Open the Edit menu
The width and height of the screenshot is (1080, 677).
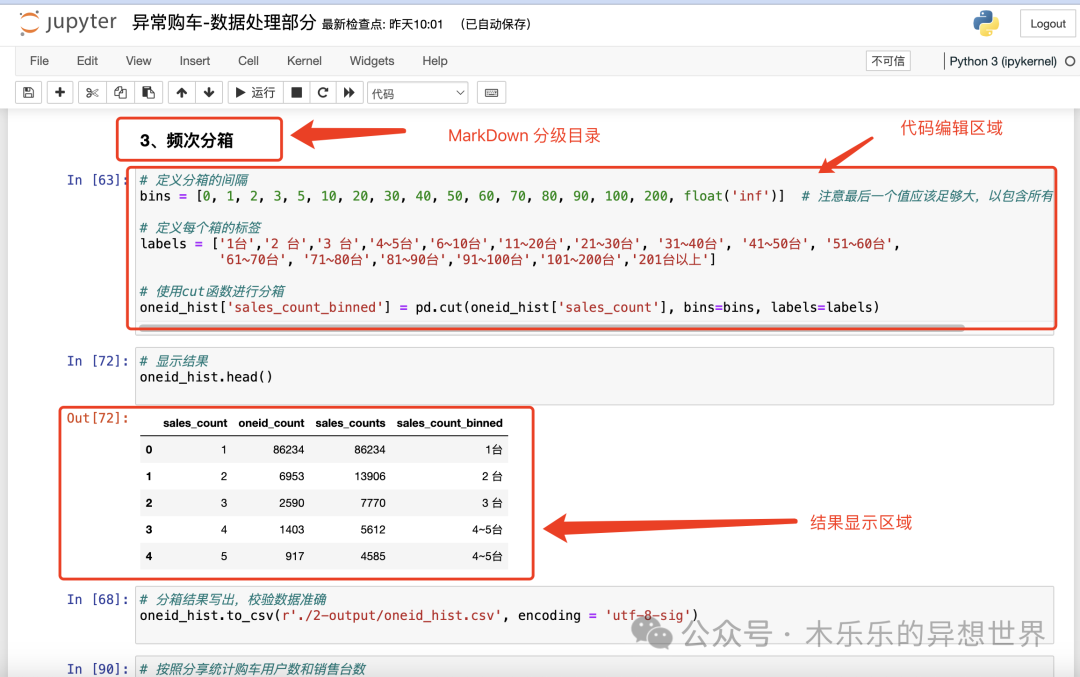tap(87, 61)
